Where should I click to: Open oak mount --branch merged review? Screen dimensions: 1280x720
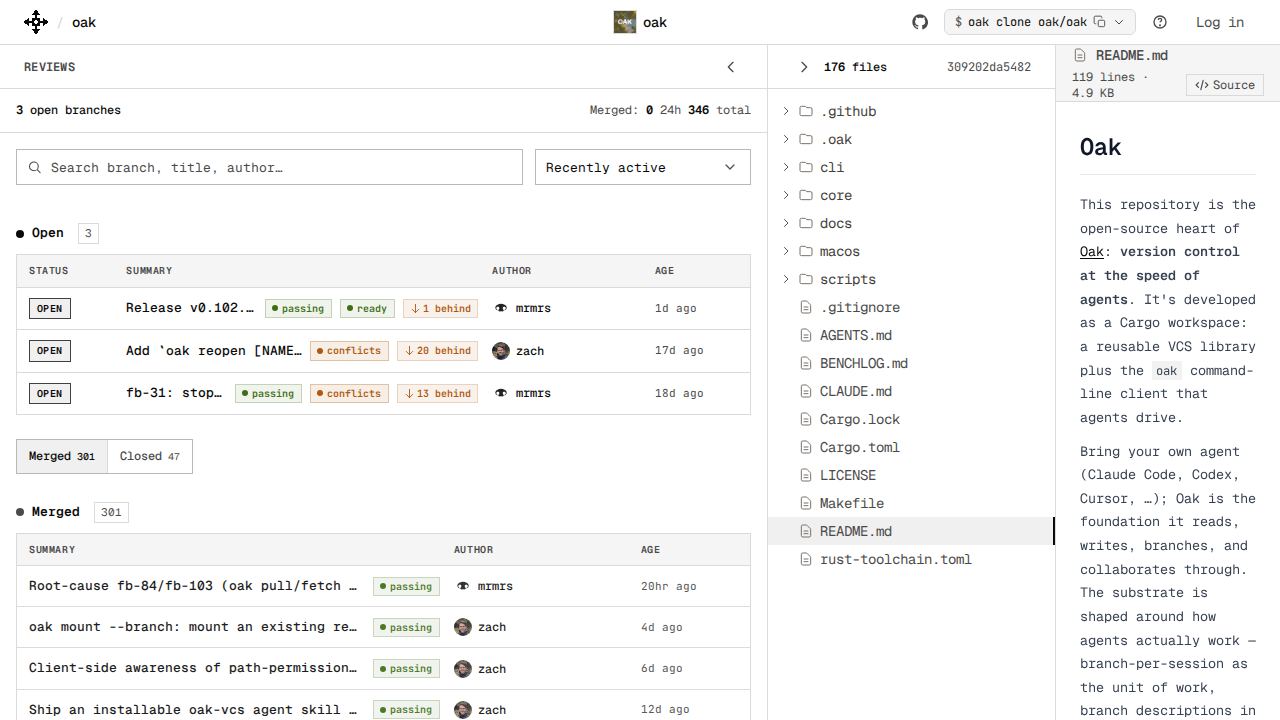[383, 627]
